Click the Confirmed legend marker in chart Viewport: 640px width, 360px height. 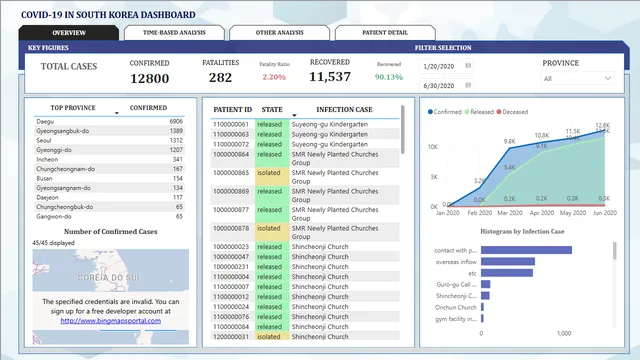coord(430,111)
